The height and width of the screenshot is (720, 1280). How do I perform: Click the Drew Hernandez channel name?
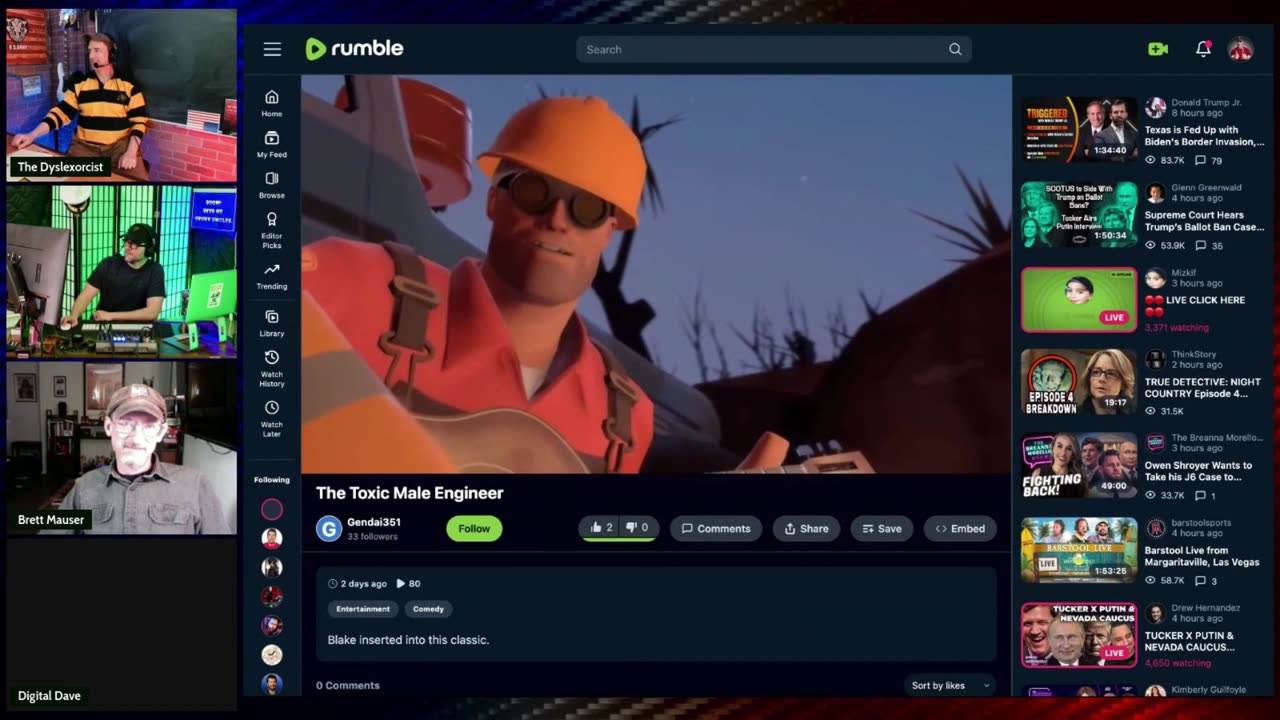(1205, 607)
